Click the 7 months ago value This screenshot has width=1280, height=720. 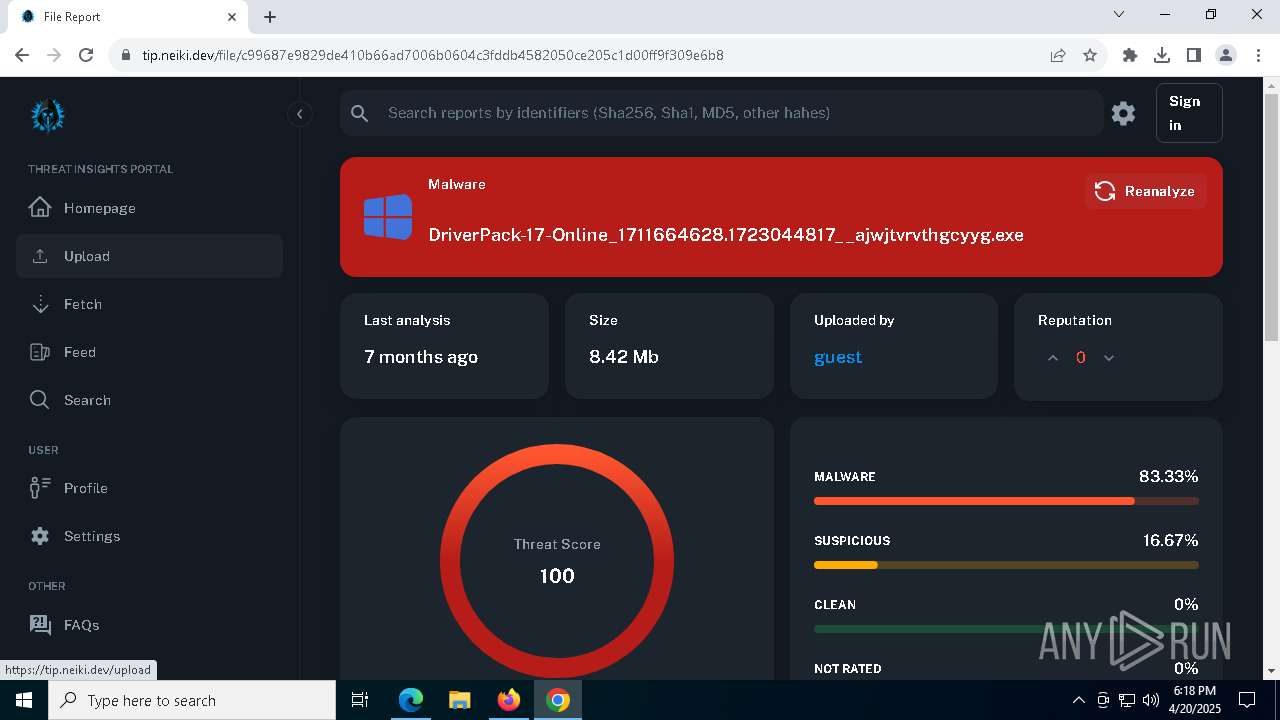coord(421,357)
